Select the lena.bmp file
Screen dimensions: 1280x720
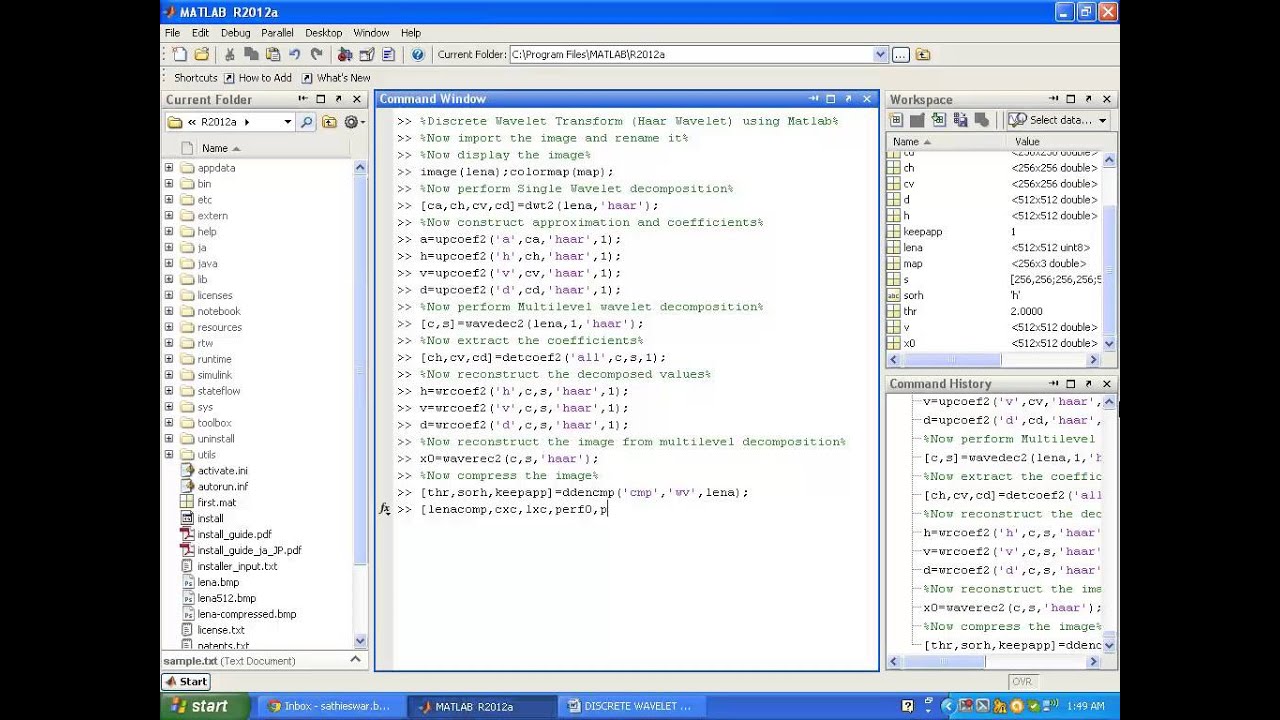tap(218, 582)
